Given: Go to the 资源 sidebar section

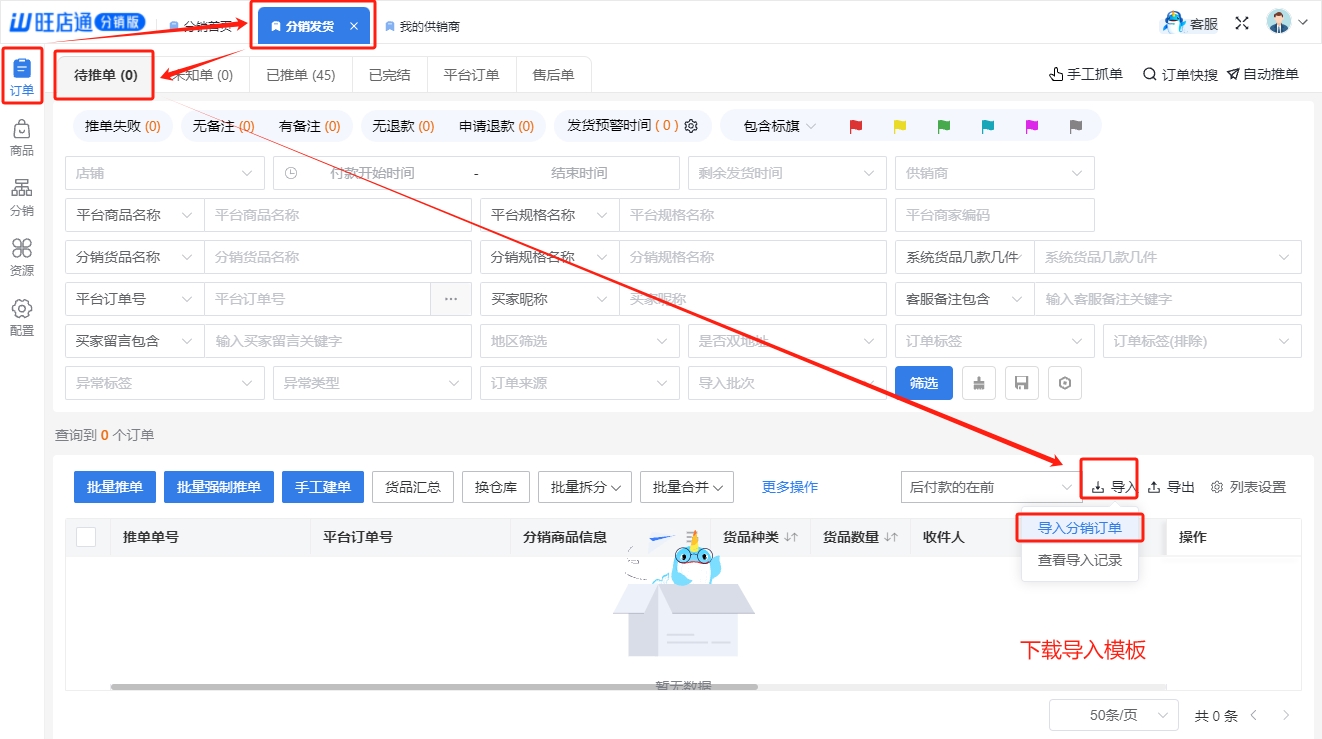Looking at the screenshot, I should pos(21,258).
